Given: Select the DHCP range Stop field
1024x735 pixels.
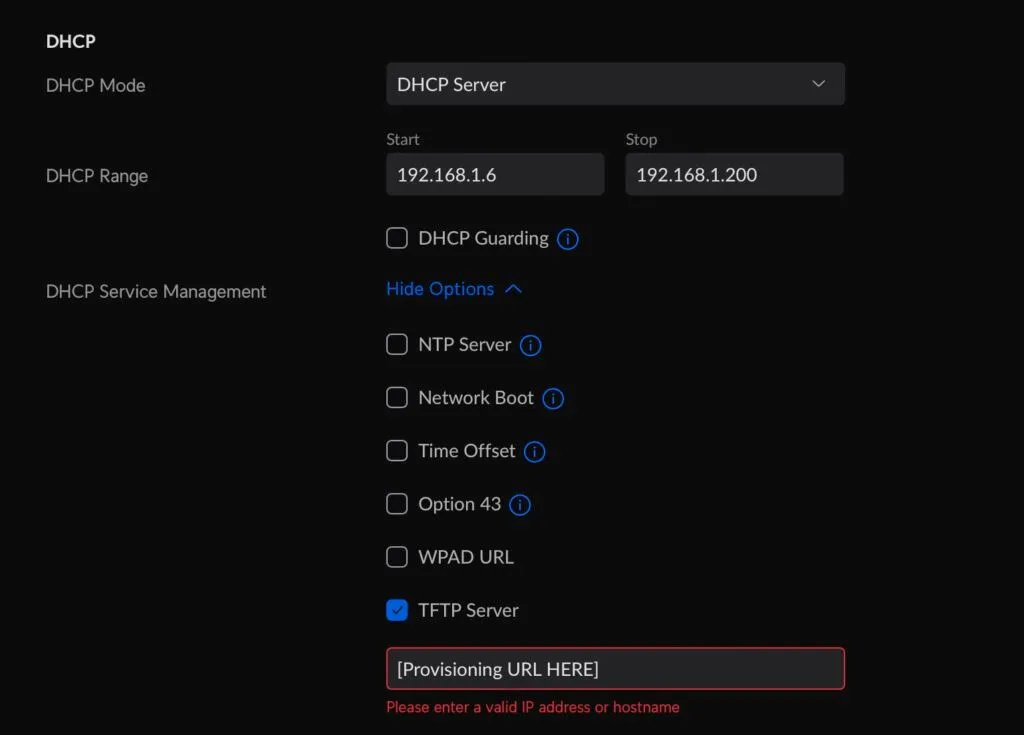Looking at the screenshot, I should click(735, 174).
